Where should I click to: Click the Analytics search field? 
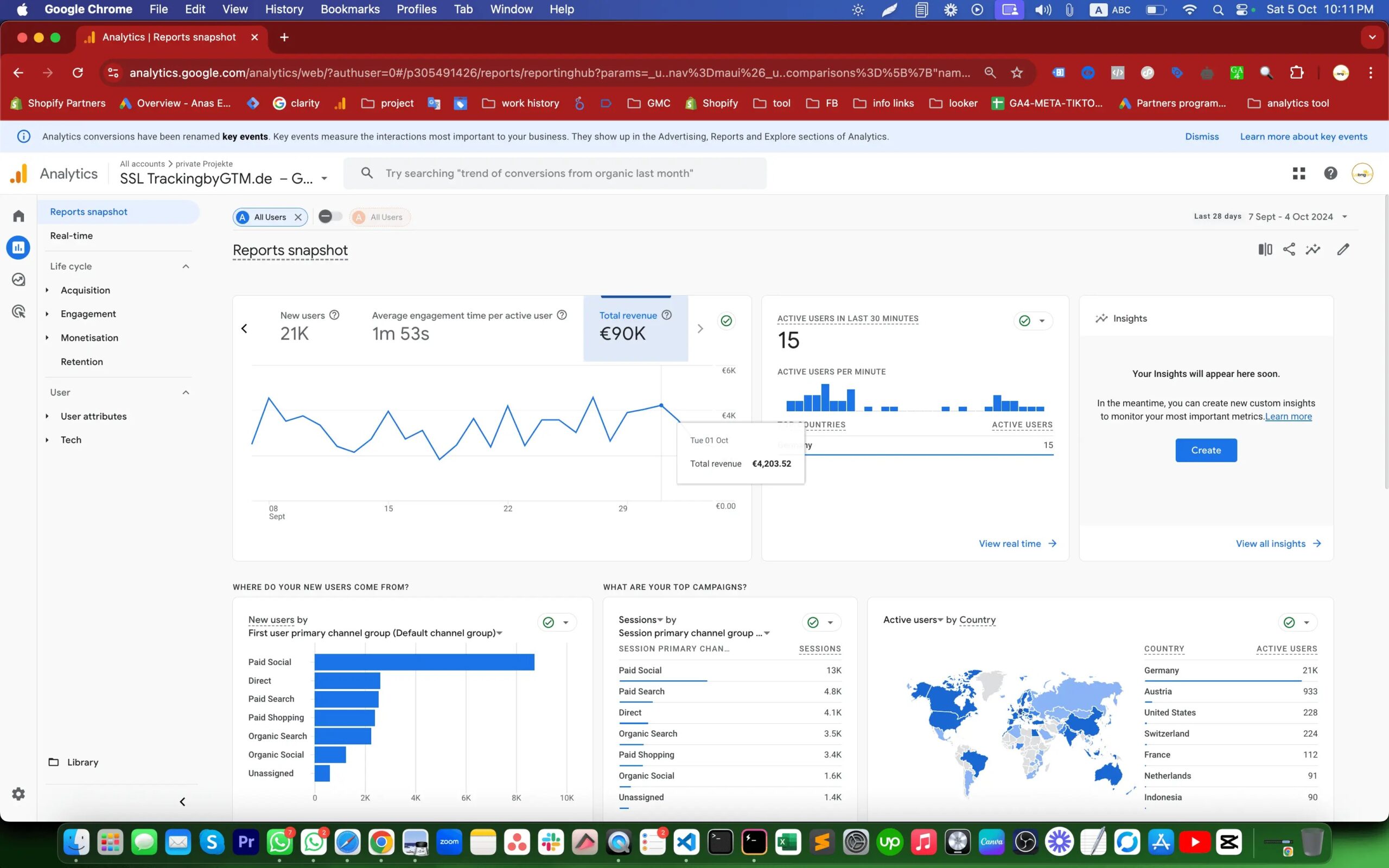tap(555, 174)
